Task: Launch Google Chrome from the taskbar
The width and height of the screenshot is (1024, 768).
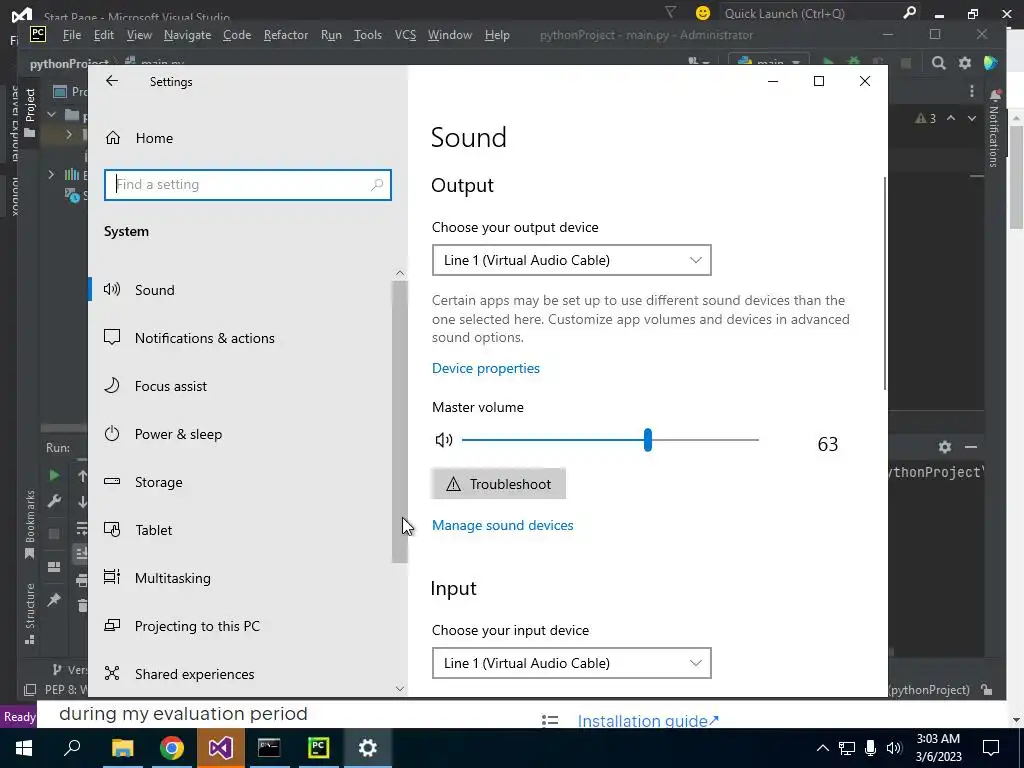Action: [172, 748]
